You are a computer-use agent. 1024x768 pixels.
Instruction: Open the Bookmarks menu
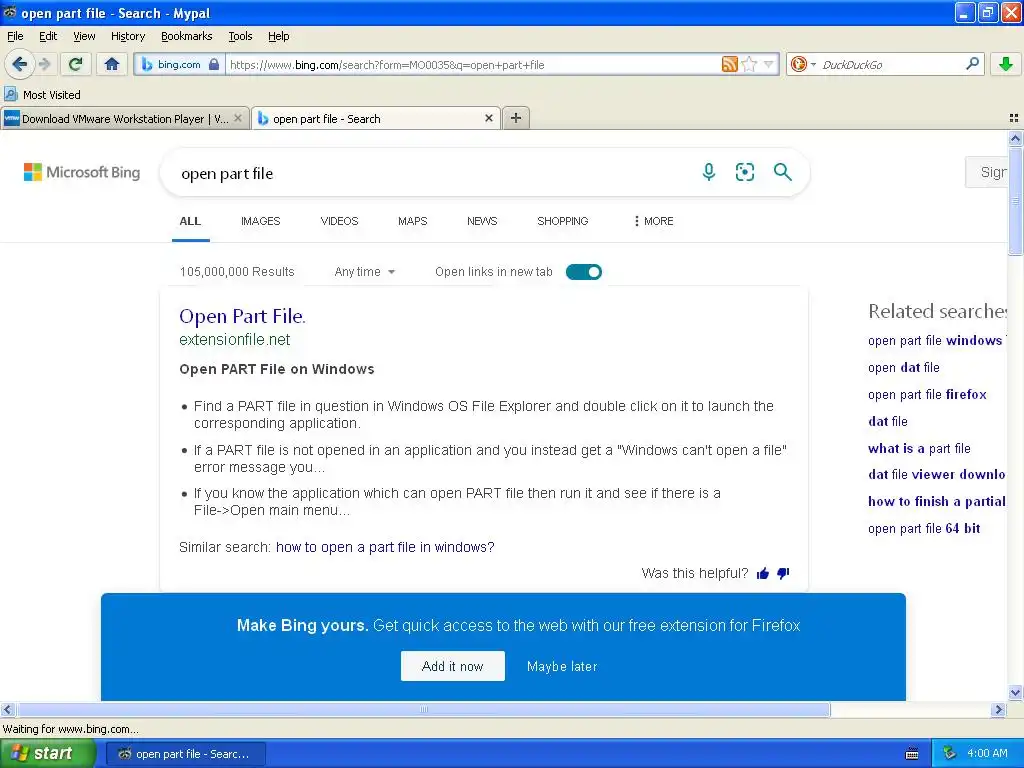point(186,36)
